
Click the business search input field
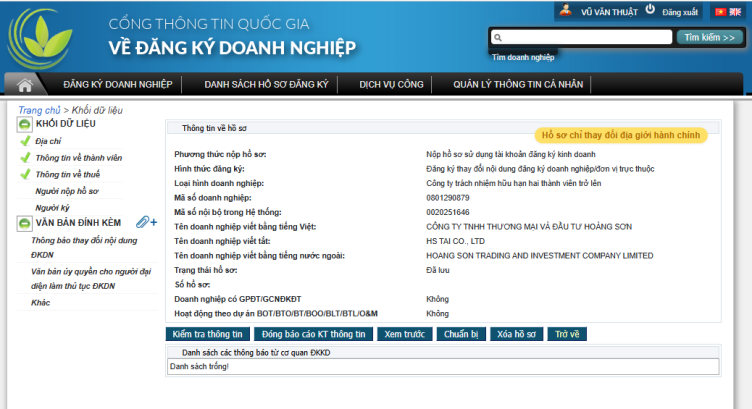(581, 37)
